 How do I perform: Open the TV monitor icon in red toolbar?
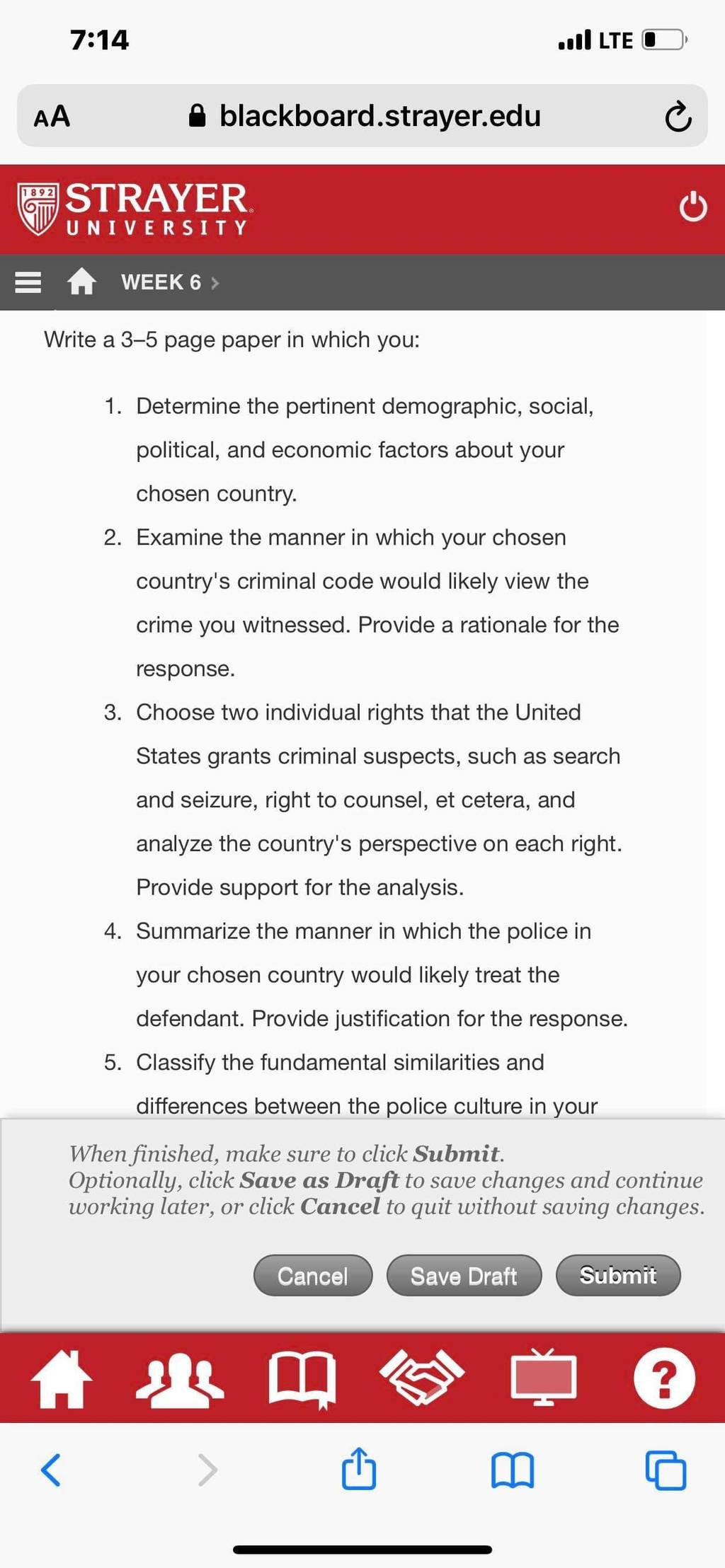click(x=544, y=1377)
